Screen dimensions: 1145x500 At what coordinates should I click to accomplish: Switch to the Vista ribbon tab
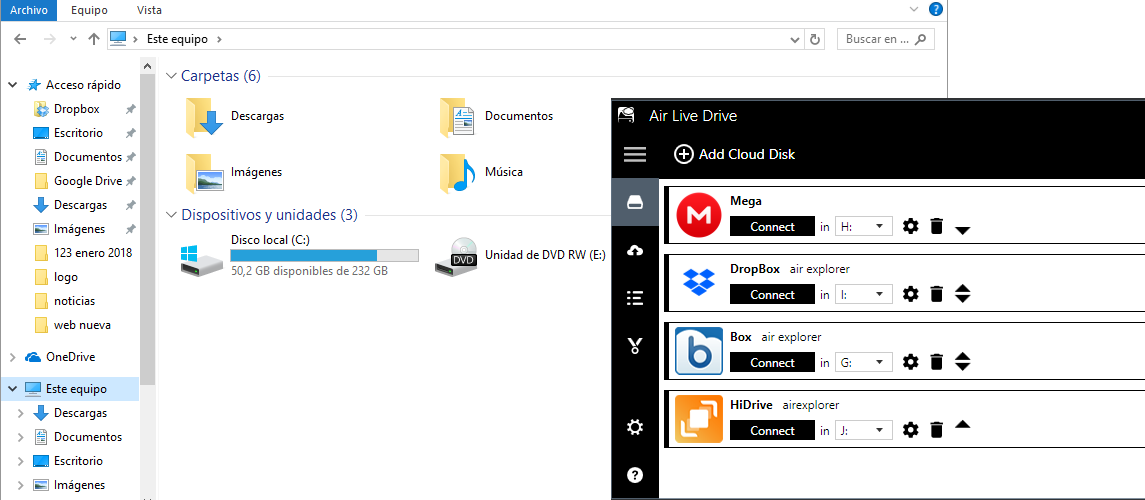click(x=150, y=10)
